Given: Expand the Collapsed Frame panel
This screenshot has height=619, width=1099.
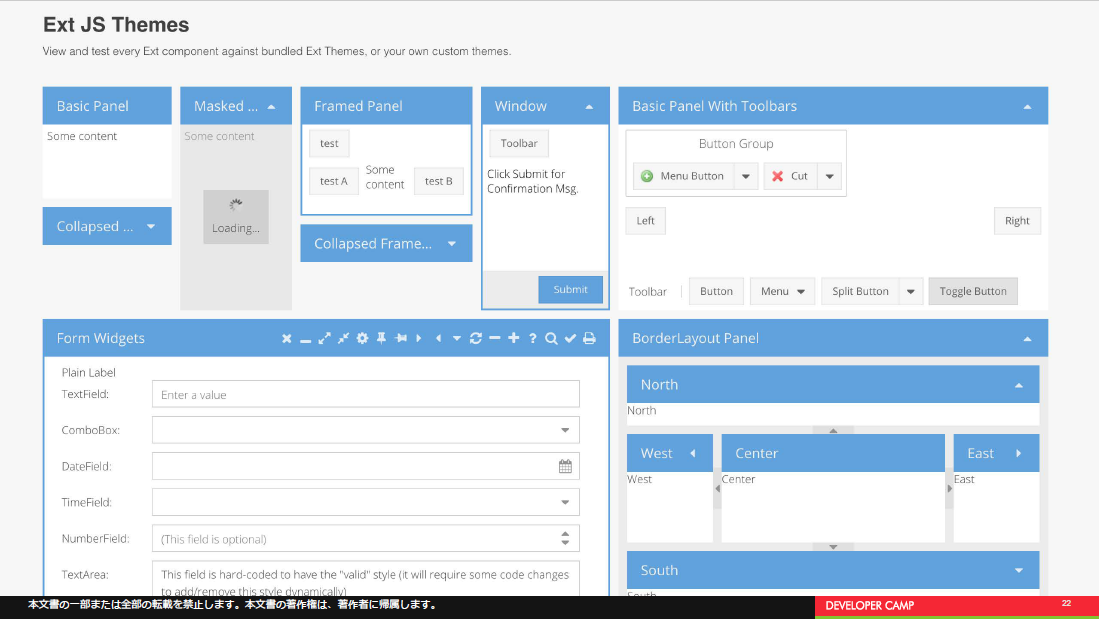Looking at the screenshot, I should pos(451,244).
